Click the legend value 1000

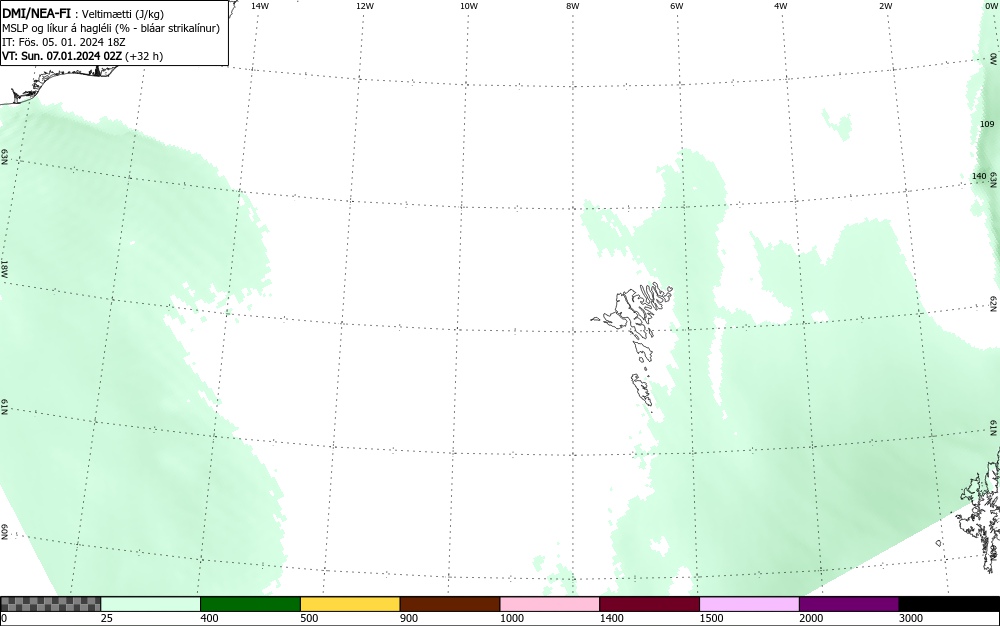[x=511, y=618]
